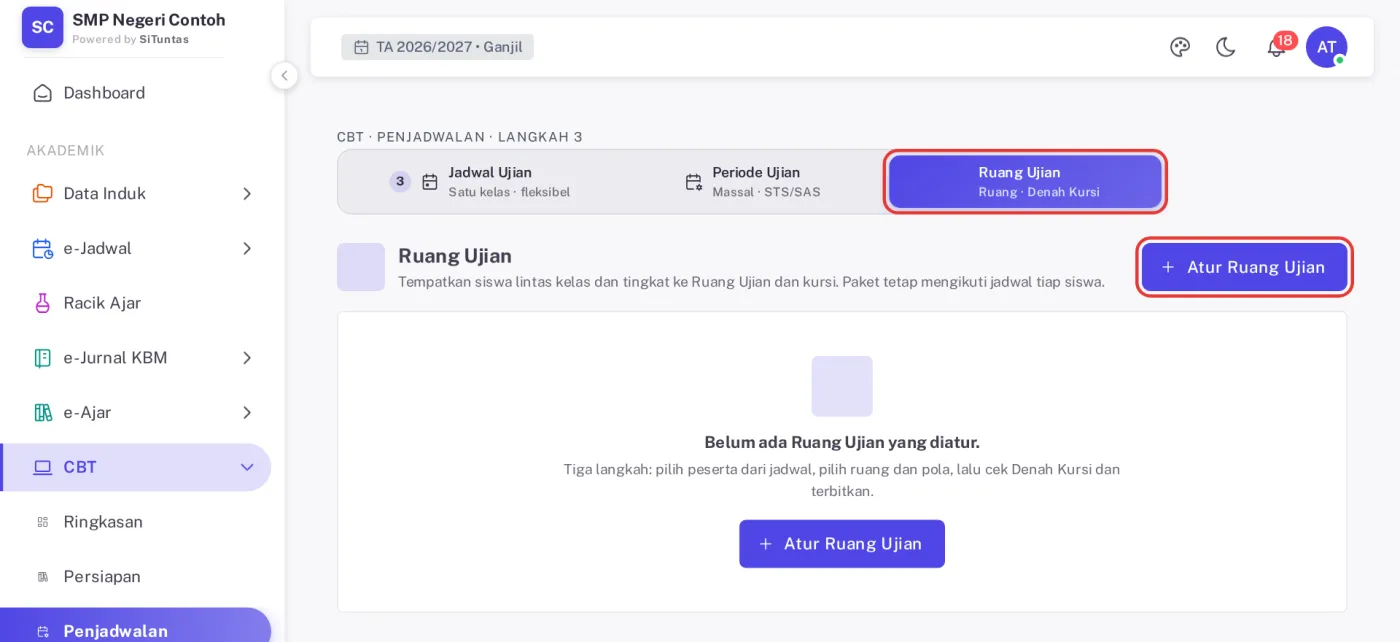
Task: Expand the Data Induk chevron
Action: (247, 193)
